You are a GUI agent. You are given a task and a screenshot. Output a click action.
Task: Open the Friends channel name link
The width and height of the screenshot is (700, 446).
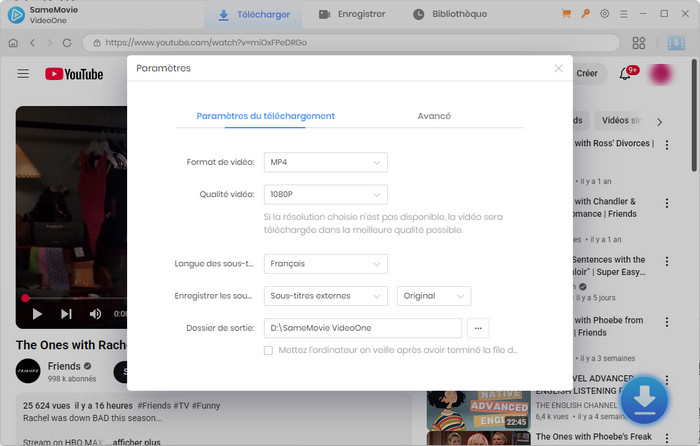[x=64, y=367]
